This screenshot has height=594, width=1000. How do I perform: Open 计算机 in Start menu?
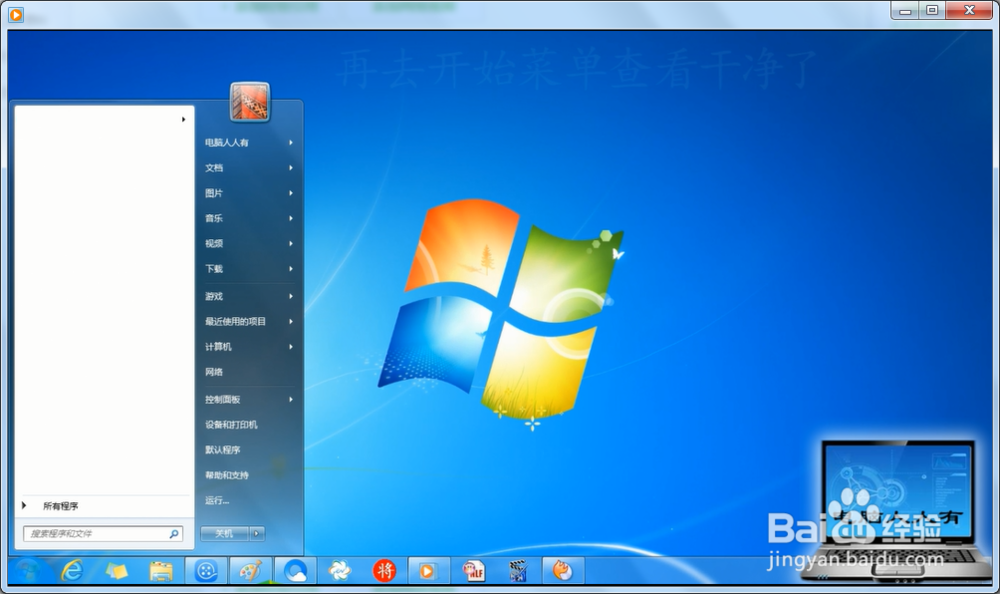pos(218,346)
